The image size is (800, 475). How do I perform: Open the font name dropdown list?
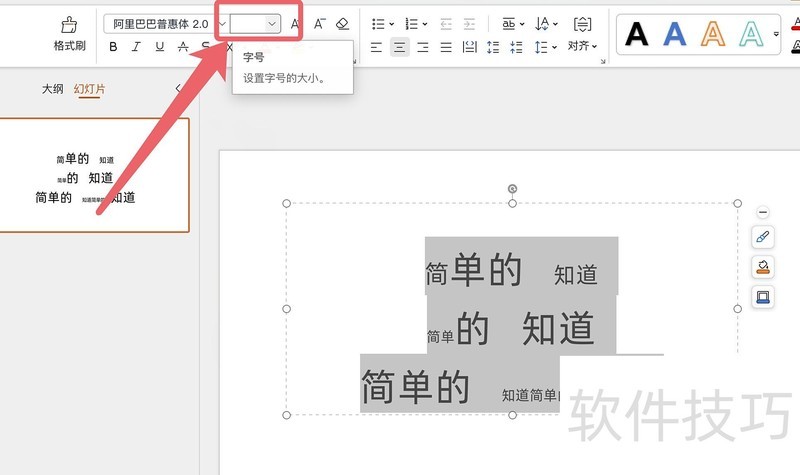pyautogui.click(x=222, y=23)
